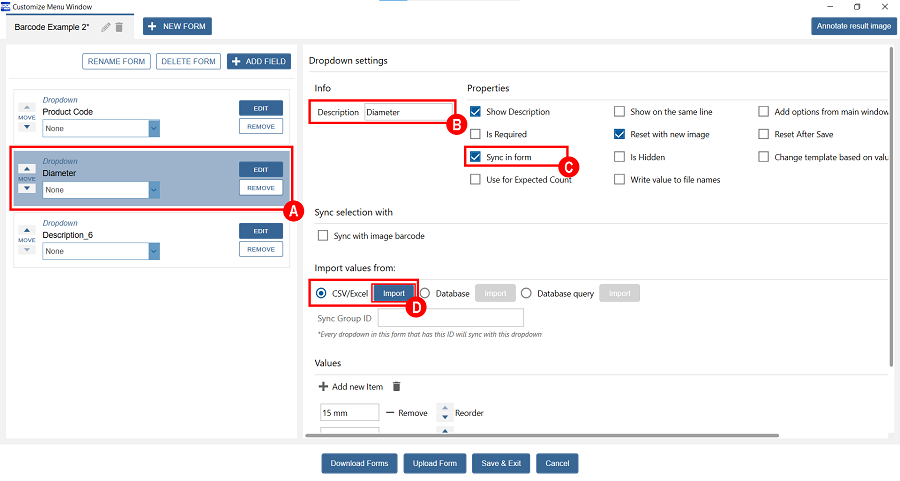The height and width of the screenshot is (481, 900).
Task: Select the Barcode Example 2 tab
Action: pyautogui.click(x=52, y=27)
